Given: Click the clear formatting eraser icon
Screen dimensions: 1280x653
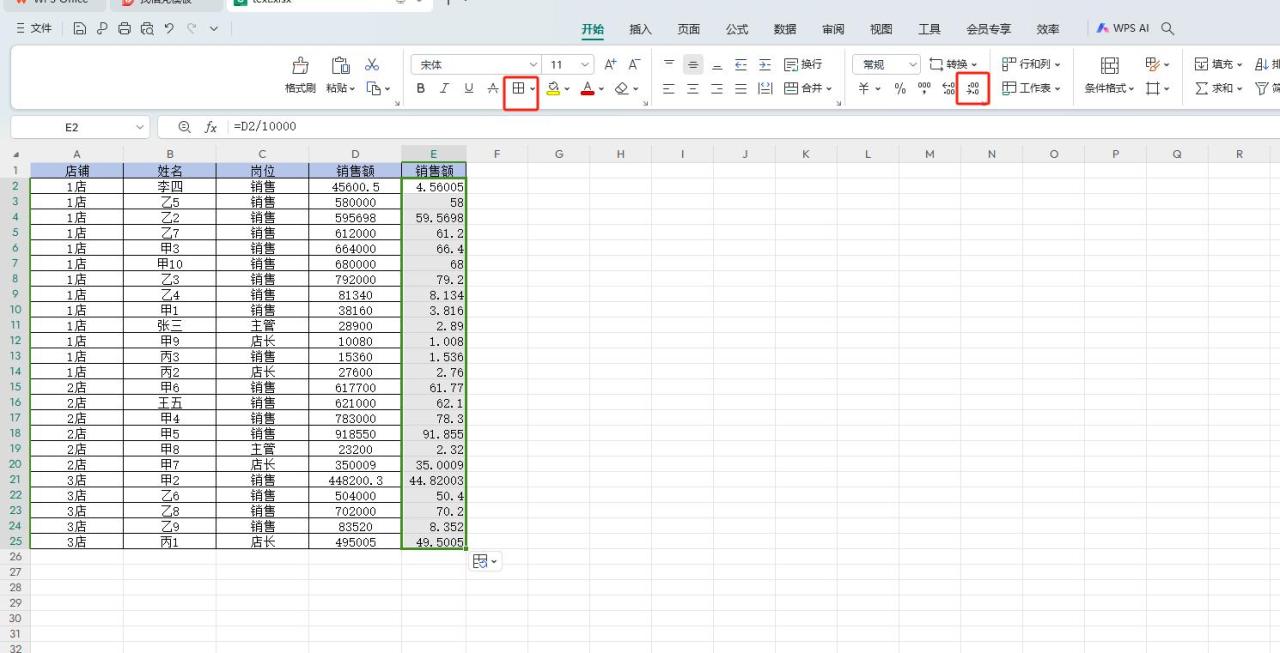Looking at the screenshot, I should (621, 88).
